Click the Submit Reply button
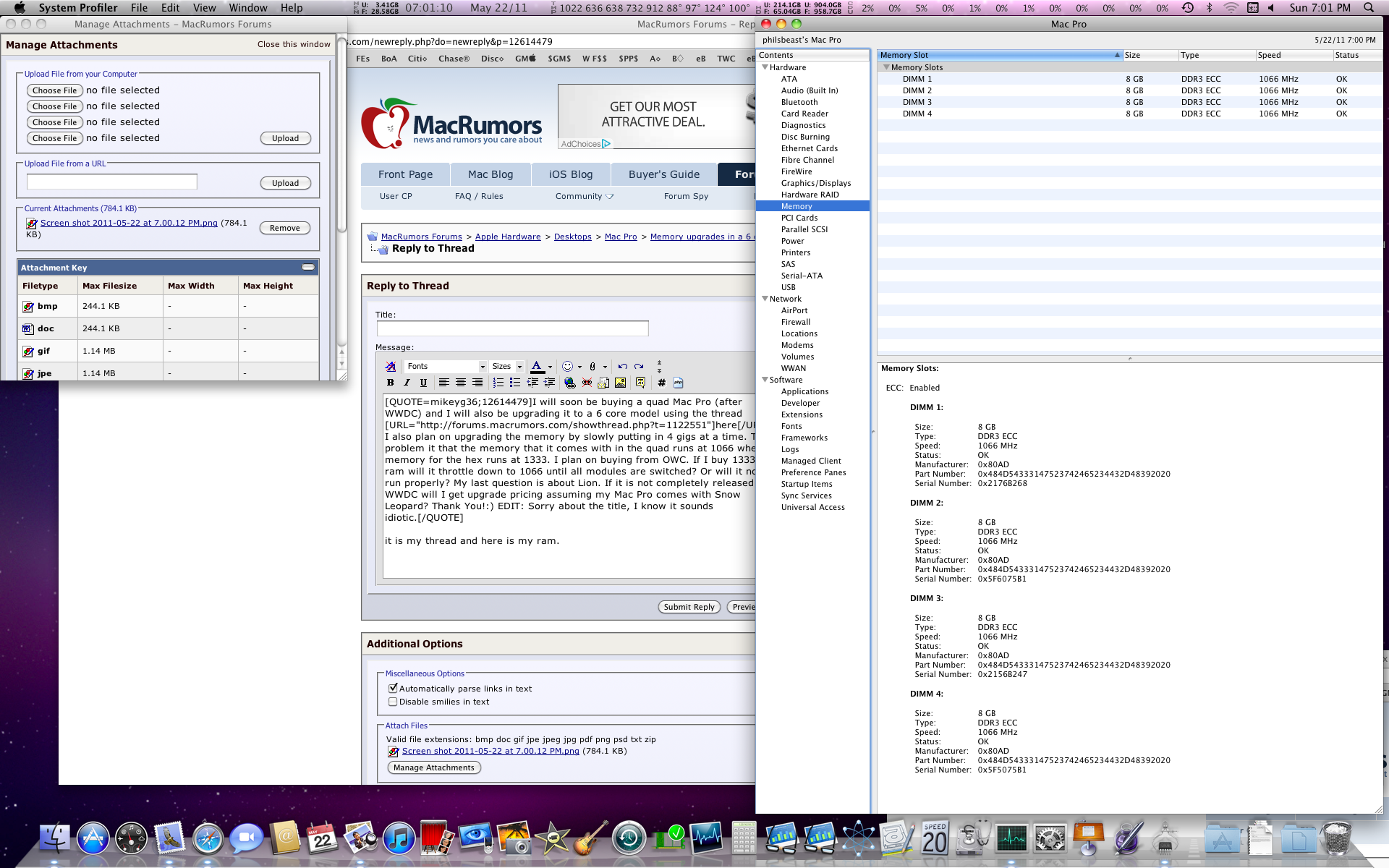The height and width of the screenshot is (868, 1389). pos(689,607)
